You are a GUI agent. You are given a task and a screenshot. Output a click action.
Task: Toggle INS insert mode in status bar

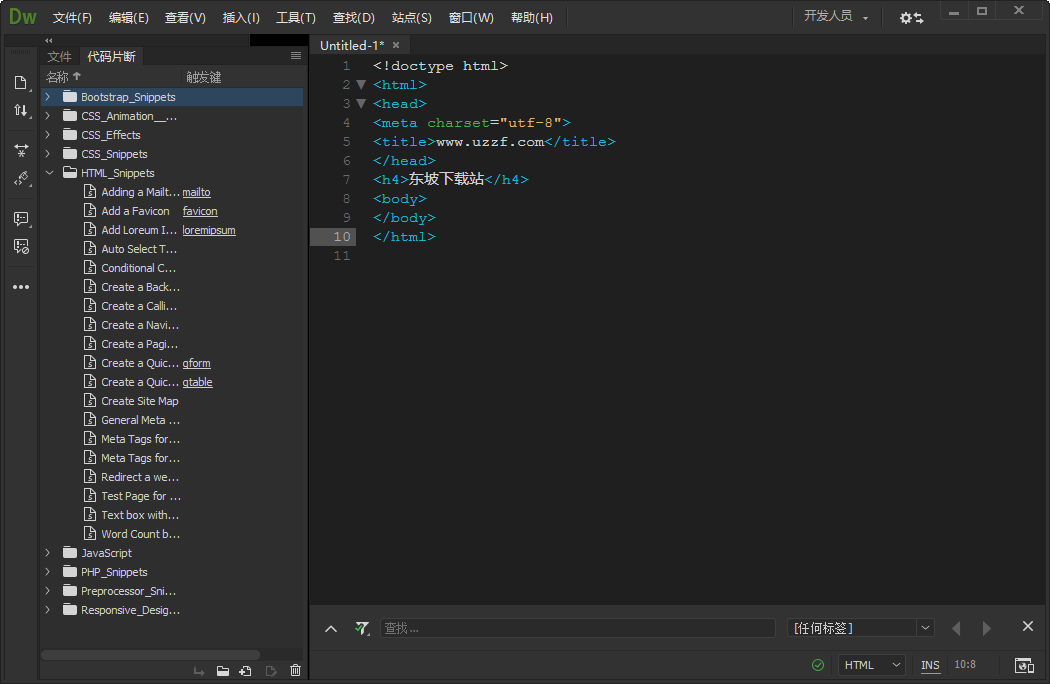929,665
